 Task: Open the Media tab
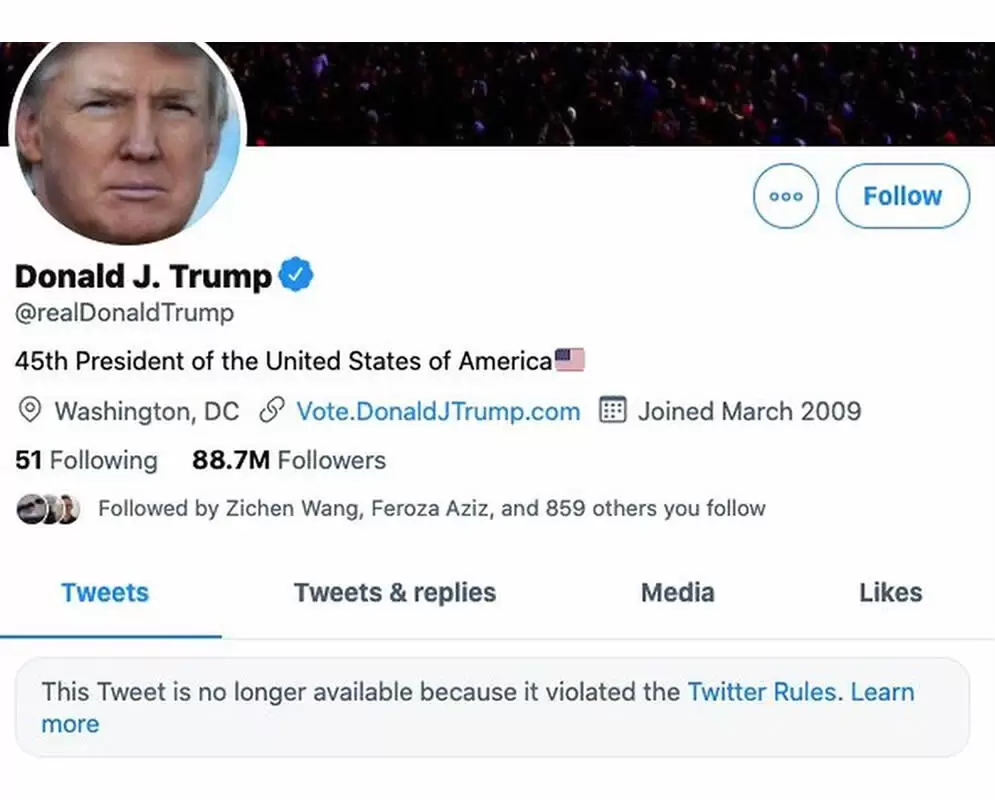pos(677,592)
